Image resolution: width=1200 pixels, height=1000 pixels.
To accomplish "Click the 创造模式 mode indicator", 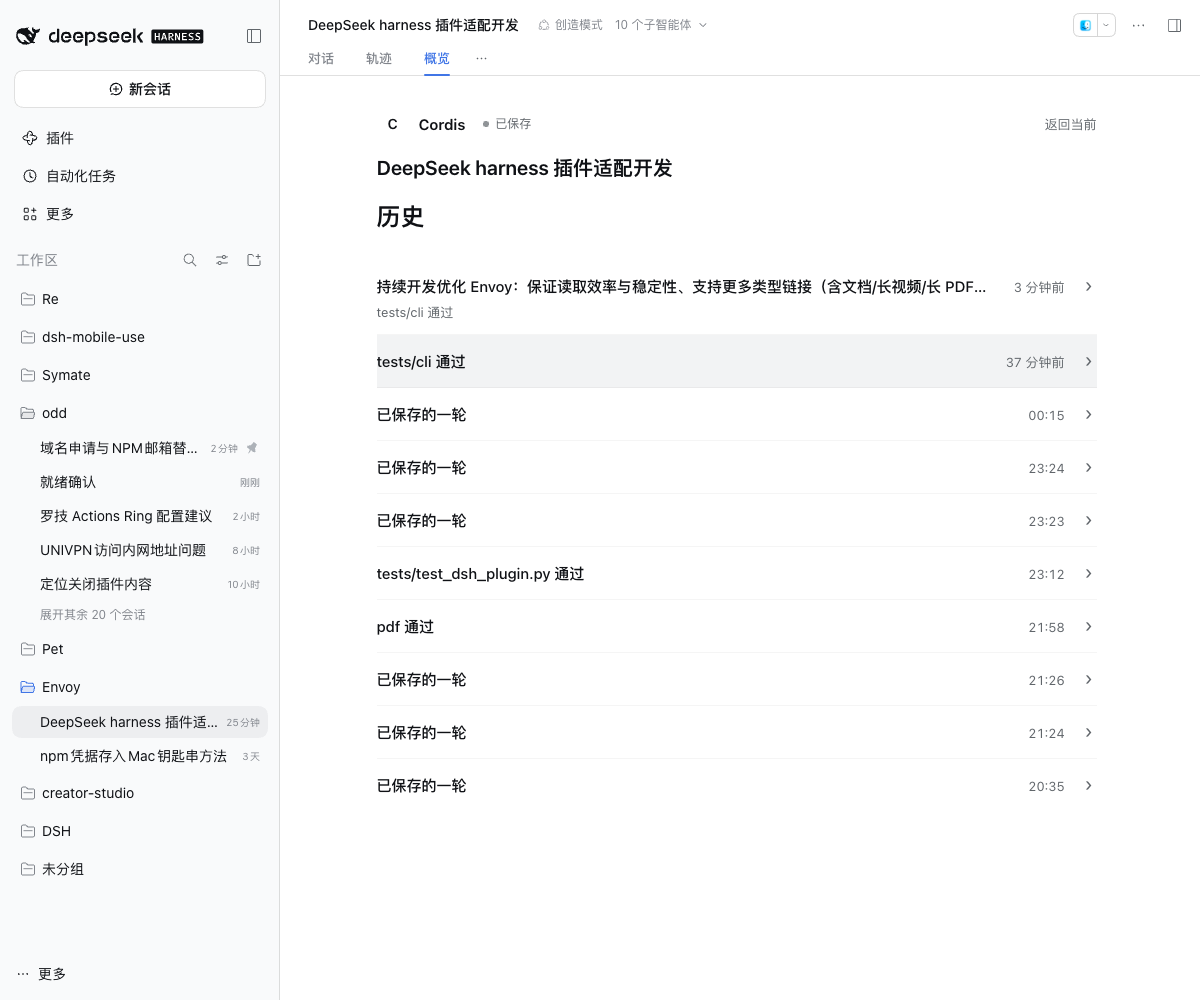I will tap(570, 25).
